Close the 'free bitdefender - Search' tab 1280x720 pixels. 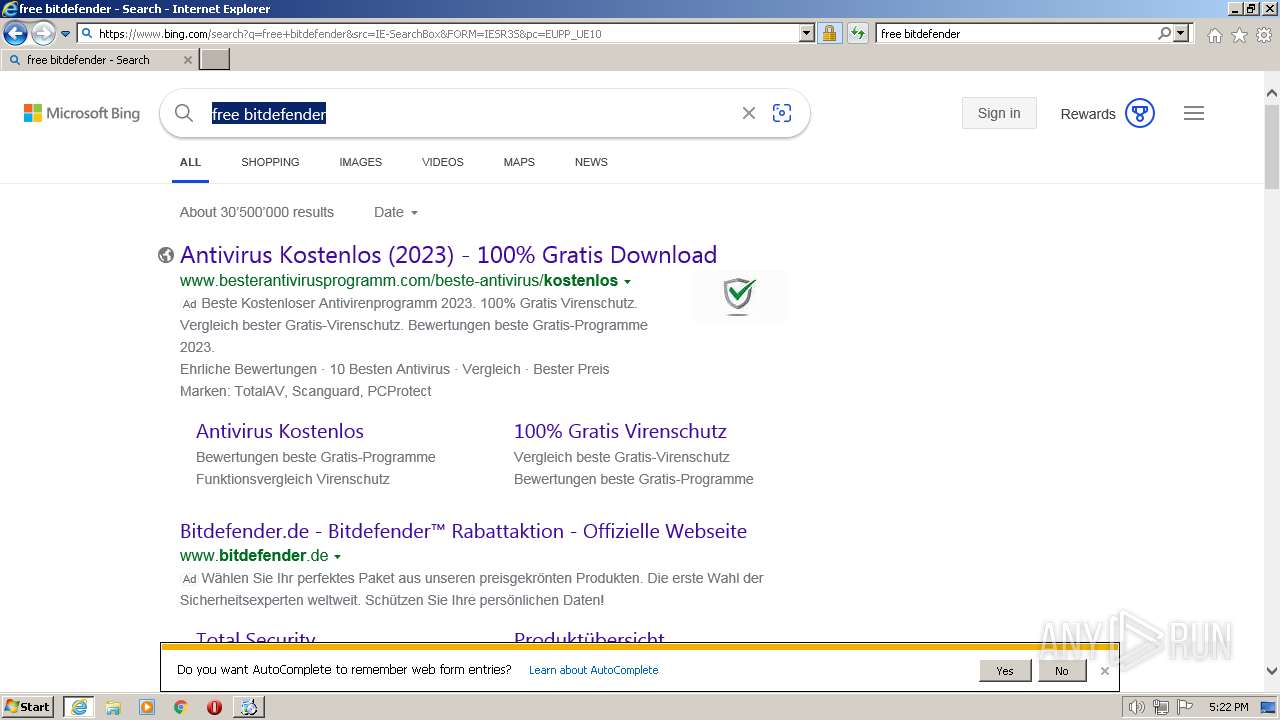pos(187,60)
